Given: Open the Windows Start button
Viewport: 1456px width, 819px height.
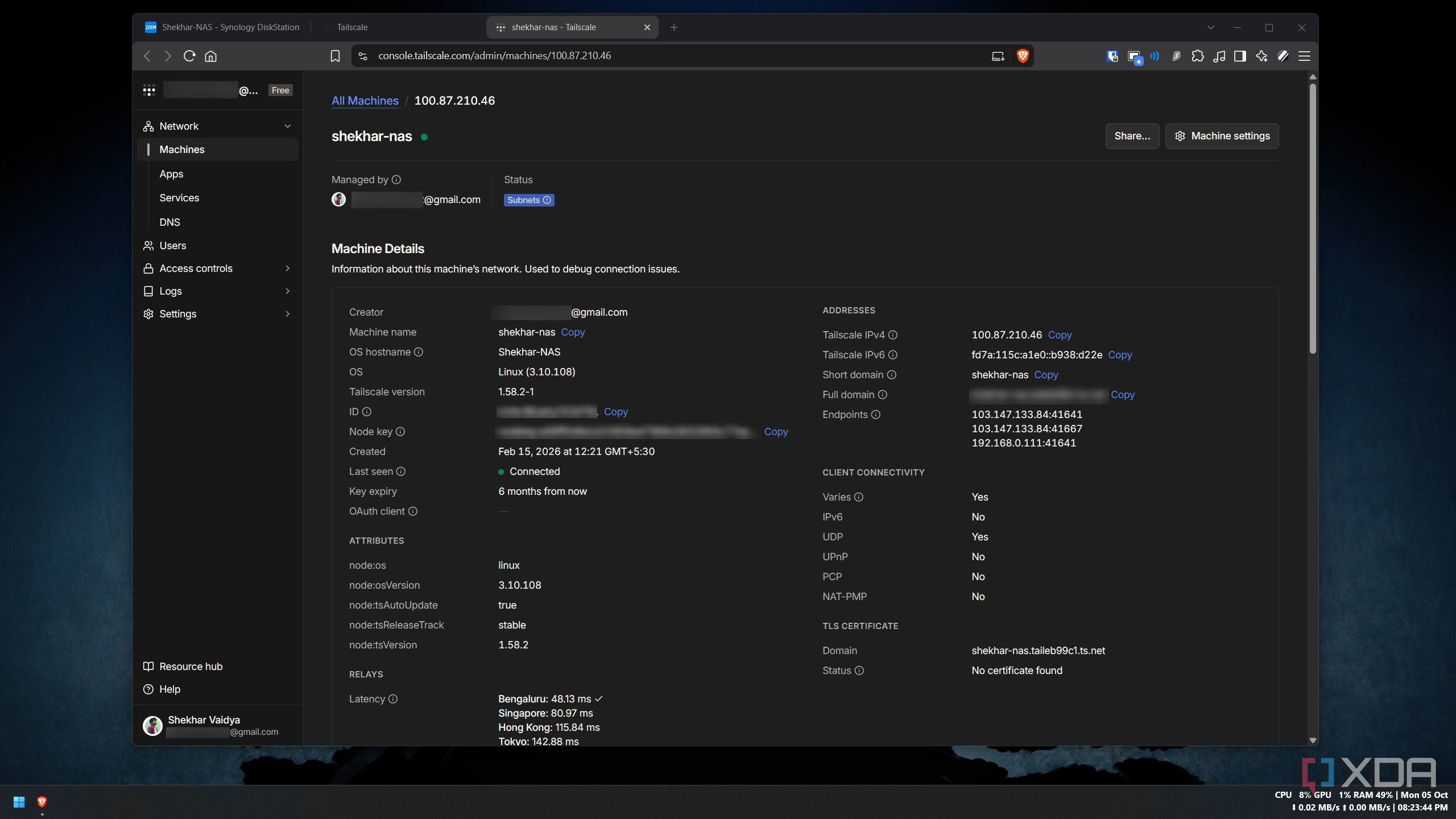Looking at the screenshot, I should [x=19, y=802].
